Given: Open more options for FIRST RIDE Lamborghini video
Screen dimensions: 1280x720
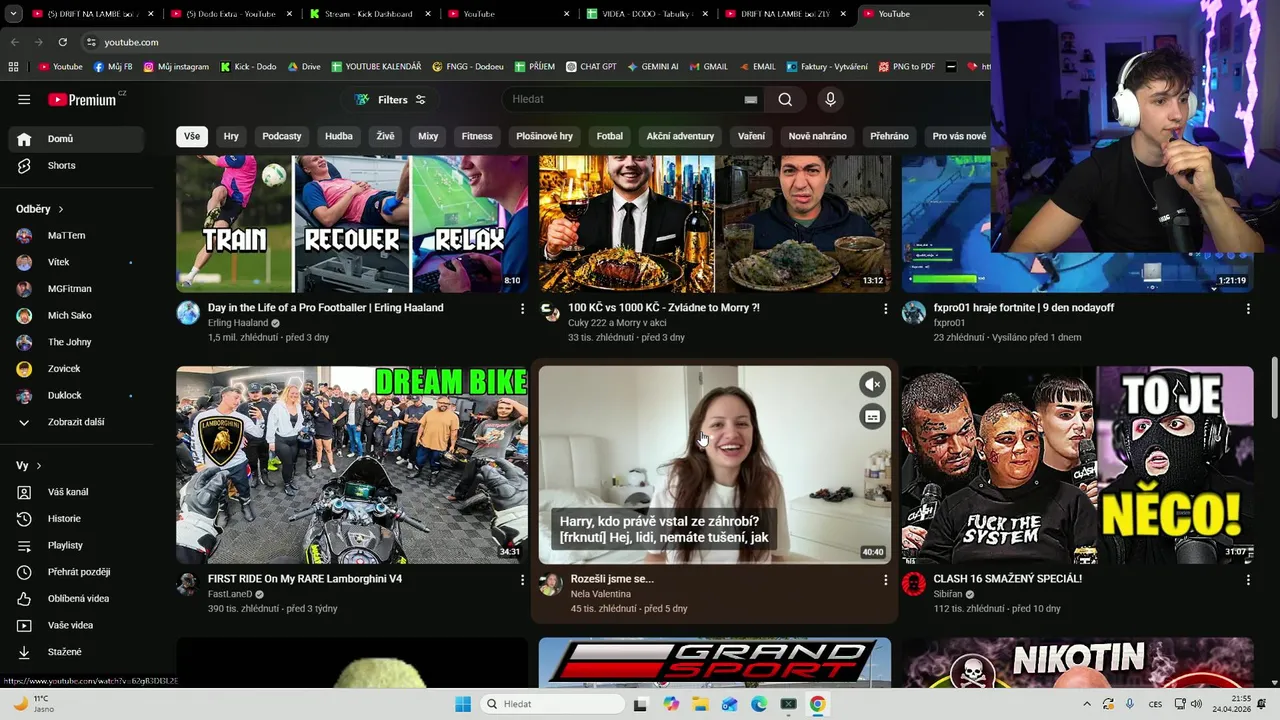Looking at the screenshot, I should click(522, 580).
